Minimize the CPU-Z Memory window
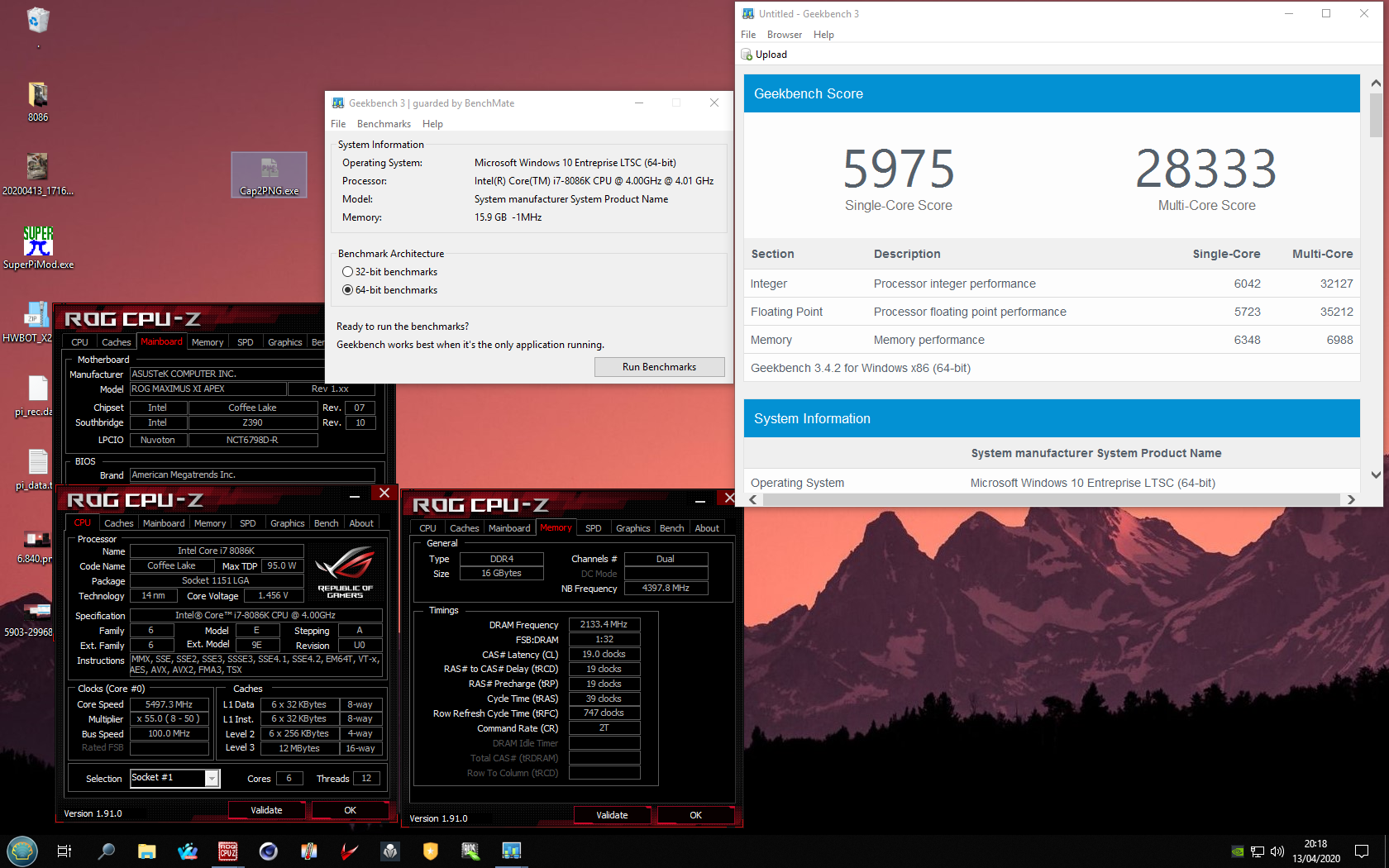The height and width of the screenshot is (868, 1389). point(699,499)
